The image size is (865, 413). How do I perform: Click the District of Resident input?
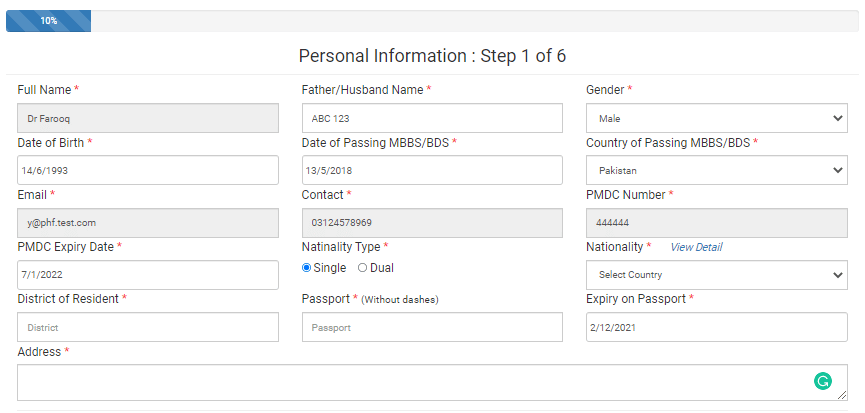[148, 327]
